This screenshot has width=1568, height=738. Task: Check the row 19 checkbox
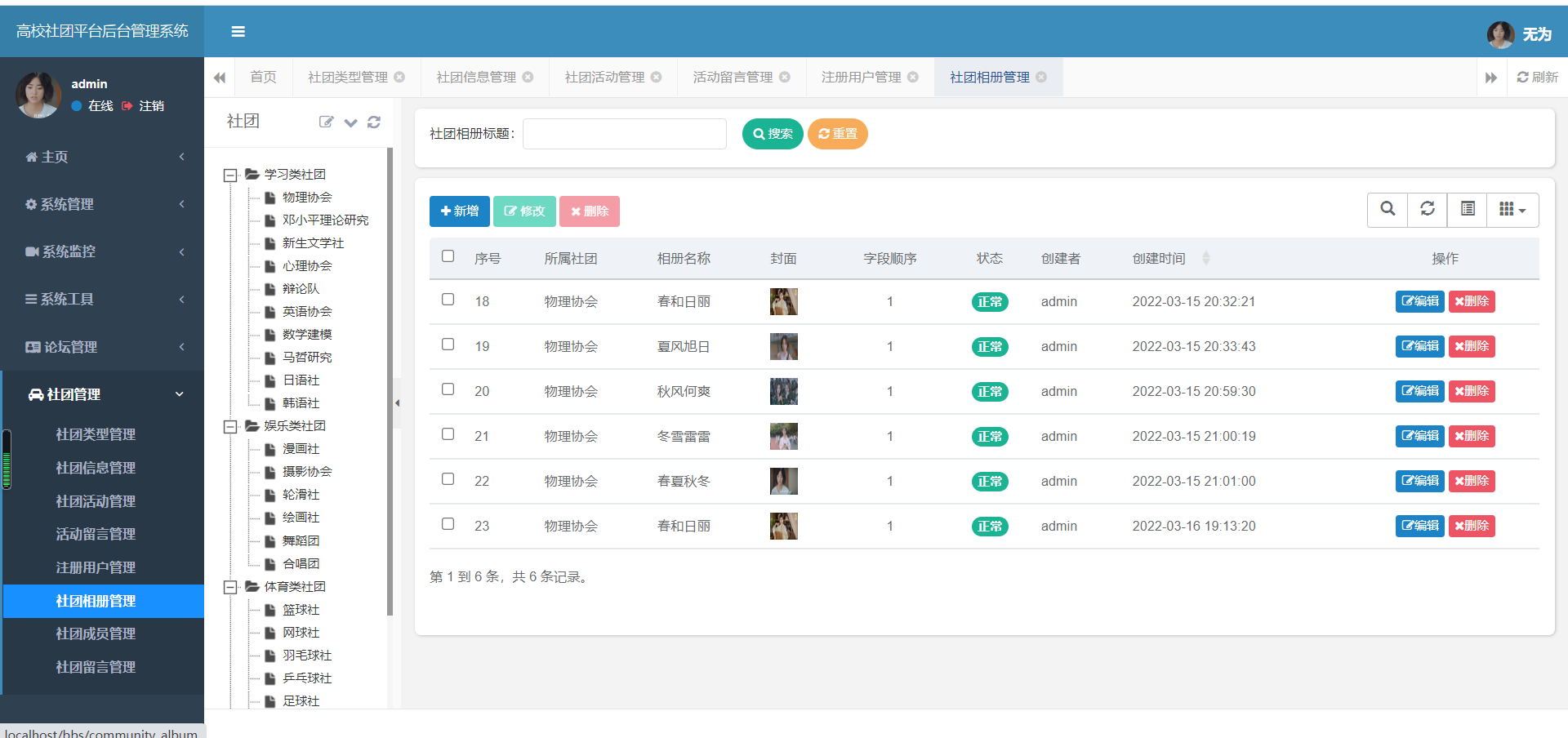(x=448, y=345)
